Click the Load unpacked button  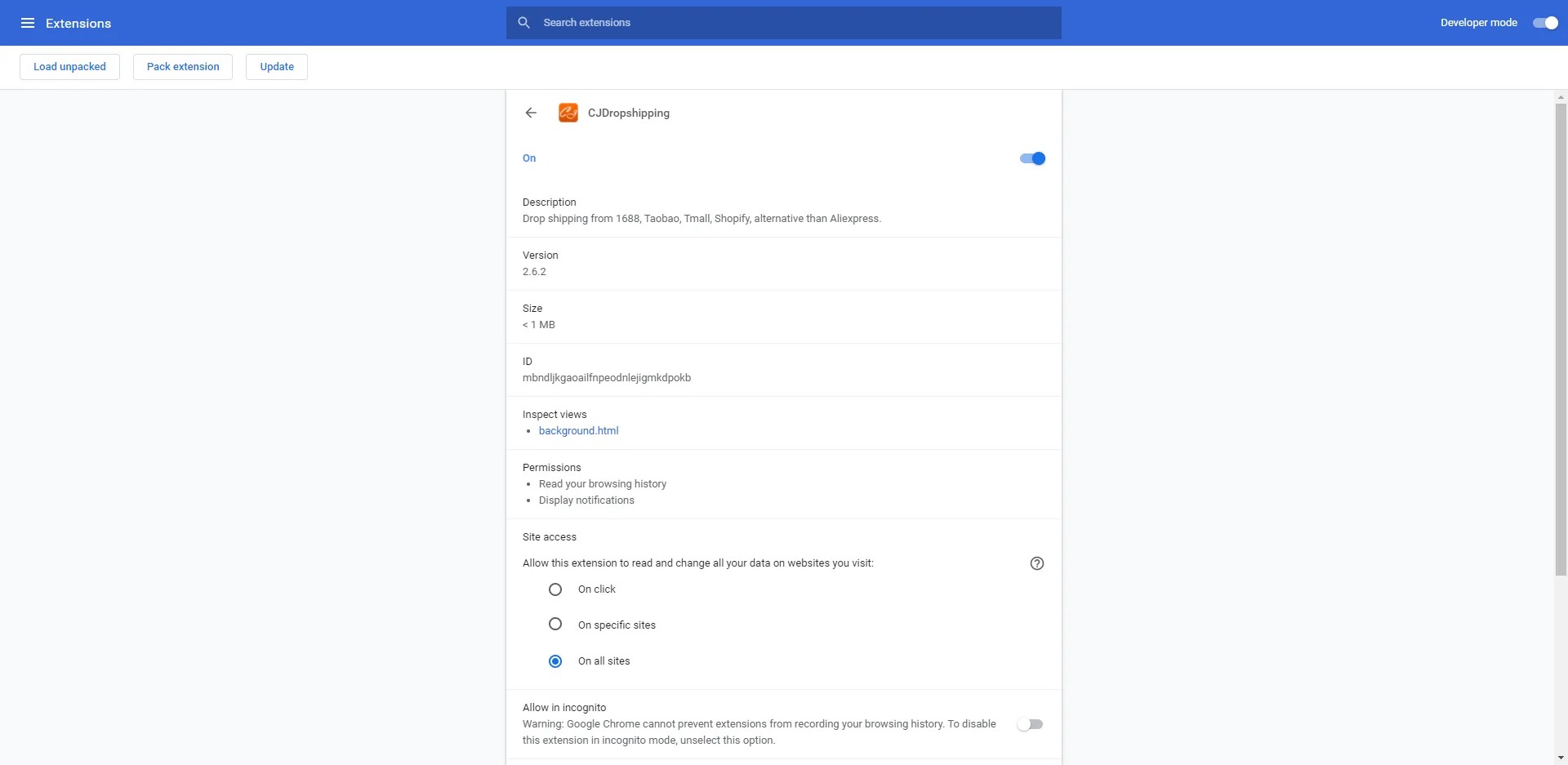click(69, 67)
